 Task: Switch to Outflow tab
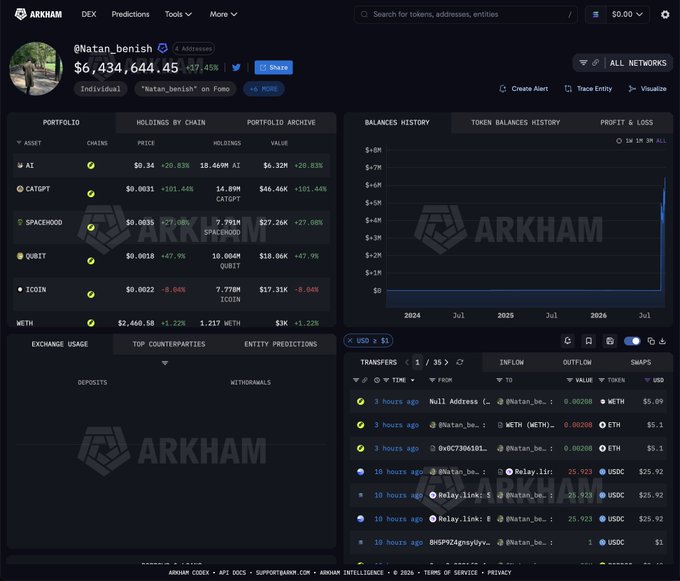[577, 362]
